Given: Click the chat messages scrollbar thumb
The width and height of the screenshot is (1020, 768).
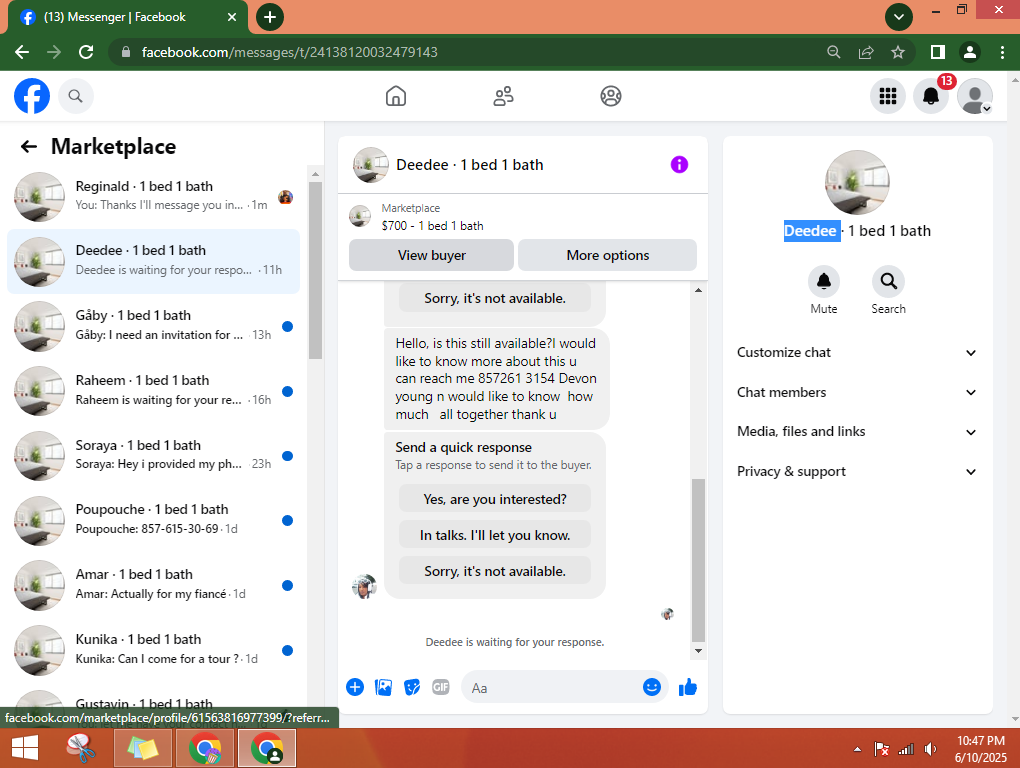Looking at the screenshot, I should pos(698,560).
